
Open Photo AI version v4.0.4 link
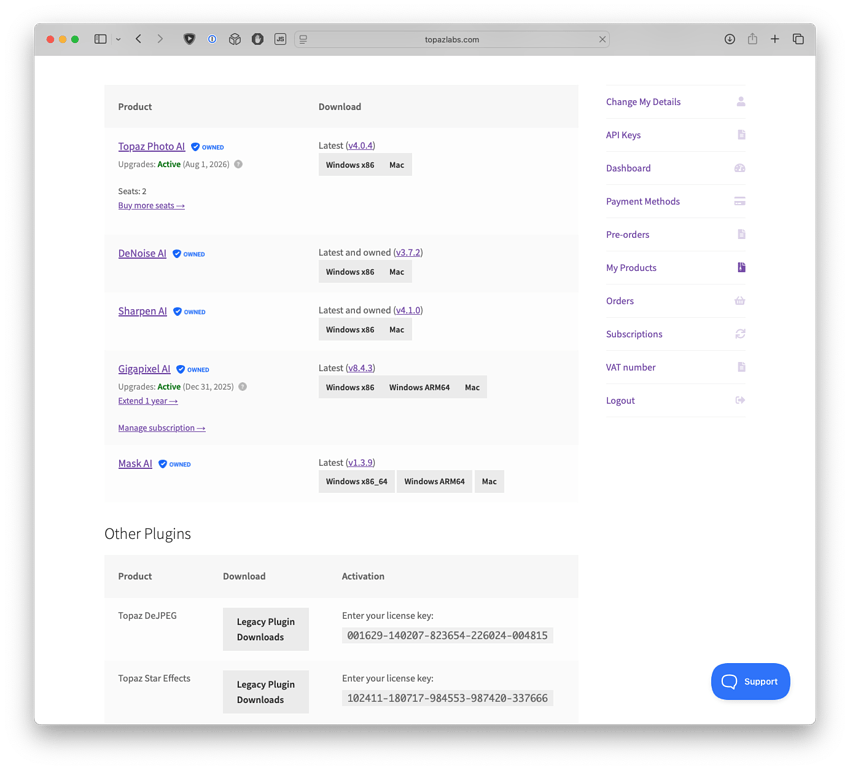(360, 145)
